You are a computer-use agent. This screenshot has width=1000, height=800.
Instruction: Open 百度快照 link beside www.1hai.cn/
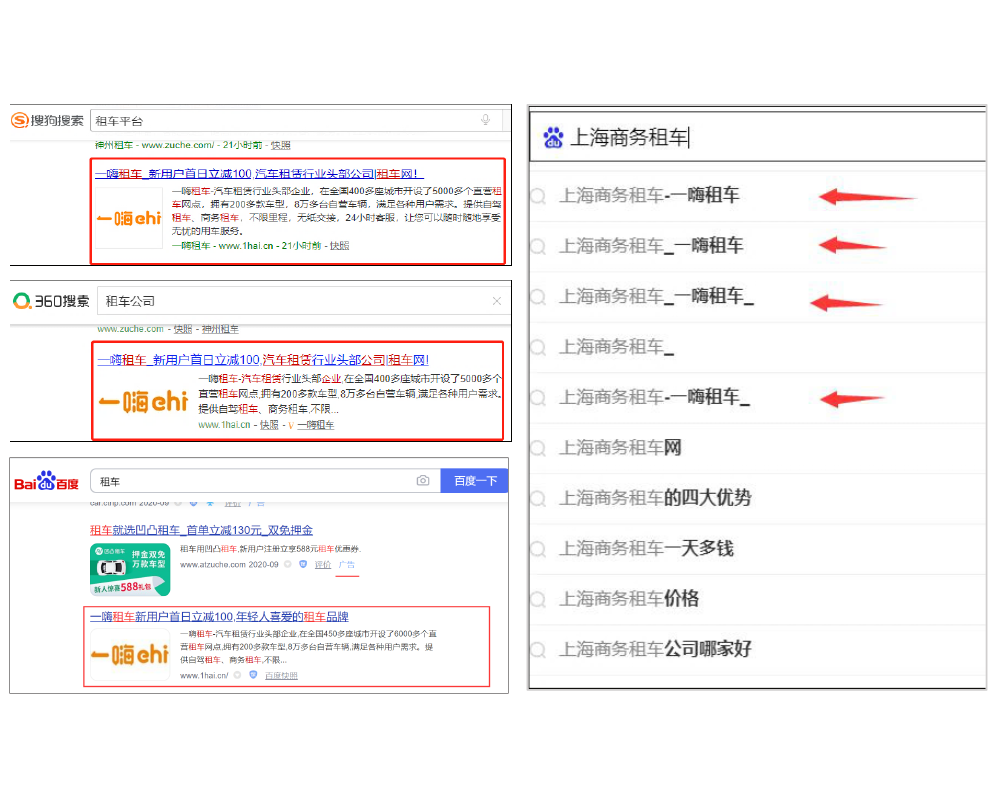[281, 676]
